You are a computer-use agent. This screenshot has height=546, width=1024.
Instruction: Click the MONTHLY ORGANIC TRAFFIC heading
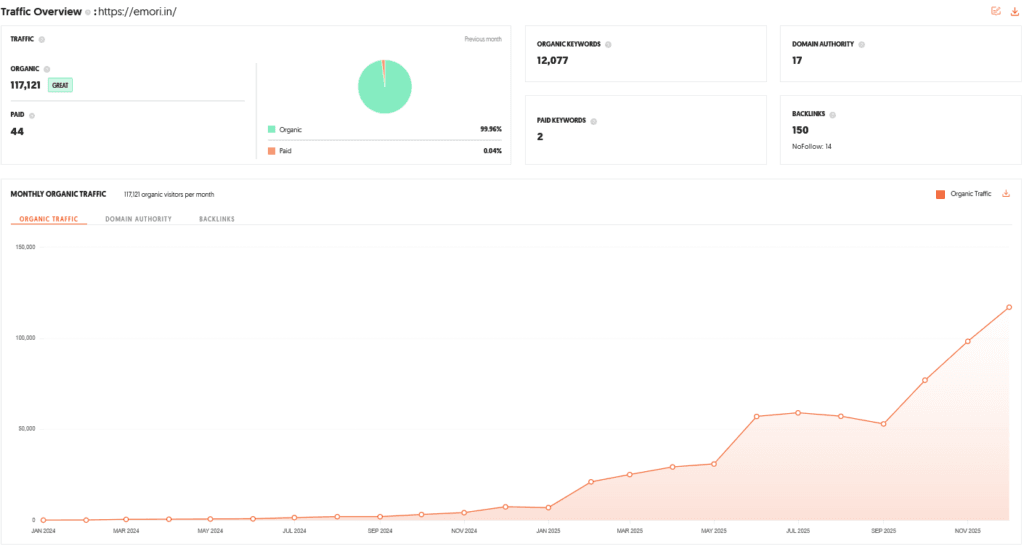tap(58, 194)
